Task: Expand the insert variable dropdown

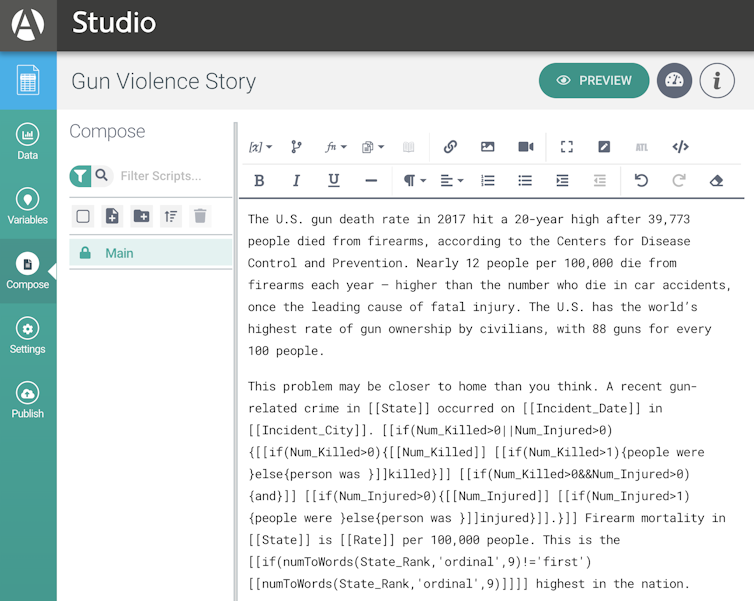Action: coord(259,147)
